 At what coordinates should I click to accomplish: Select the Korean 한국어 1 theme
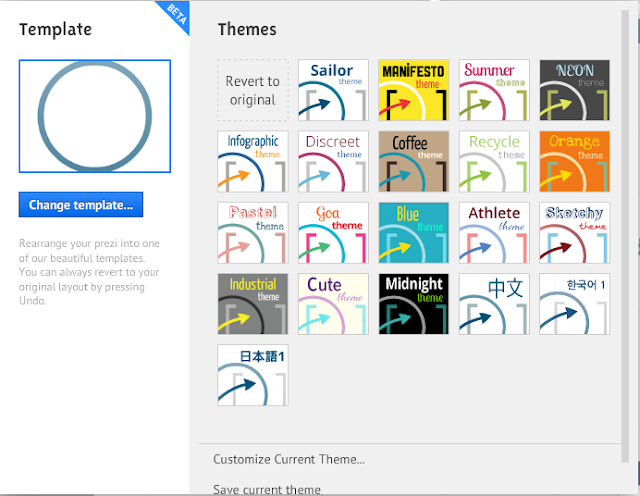[x=574, y=304]
